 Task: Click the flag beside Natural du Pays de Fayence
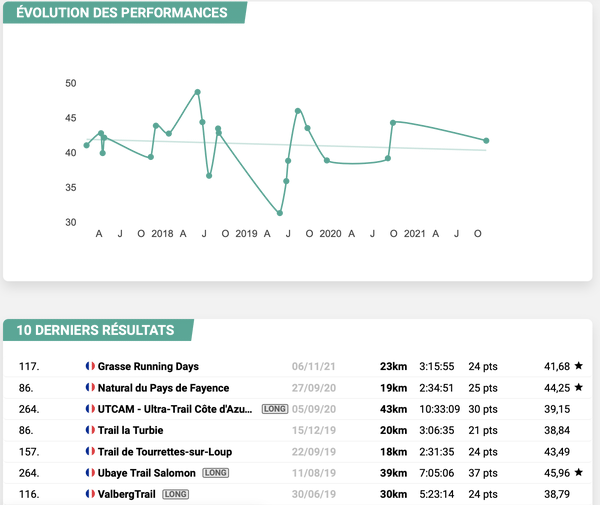click(89, 388)
